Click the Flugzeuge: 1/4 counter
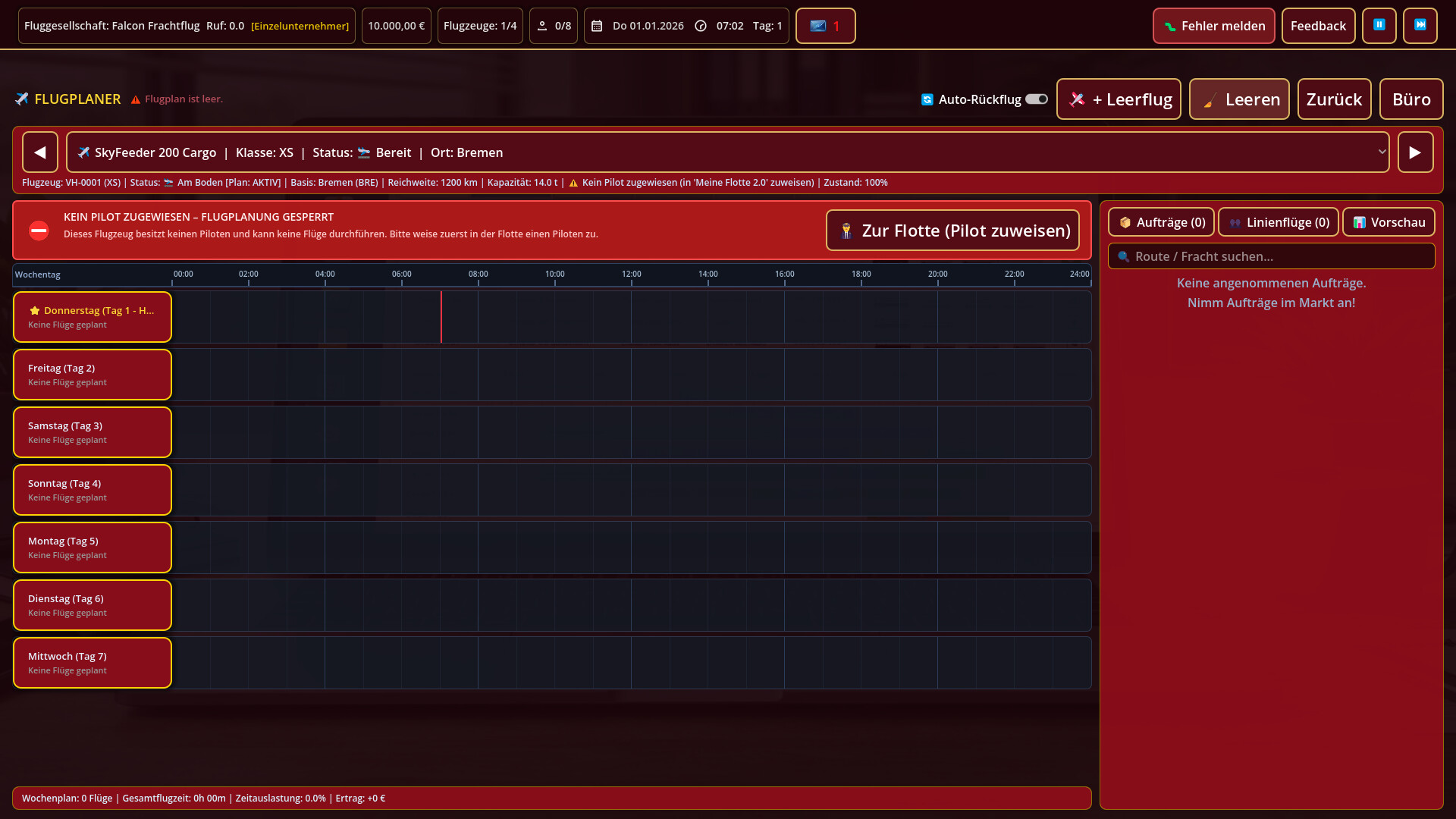 click(x=480, y=26)
